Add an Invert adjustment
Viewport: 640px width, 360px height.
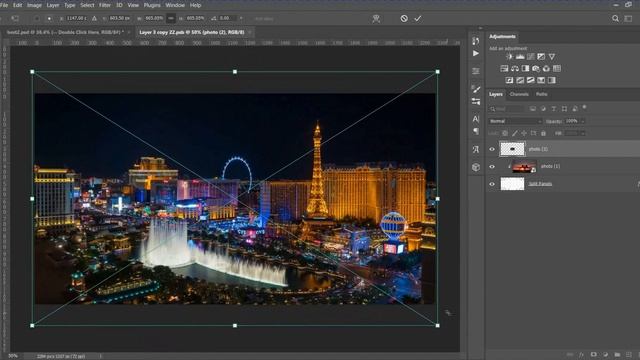coord(509,80)
